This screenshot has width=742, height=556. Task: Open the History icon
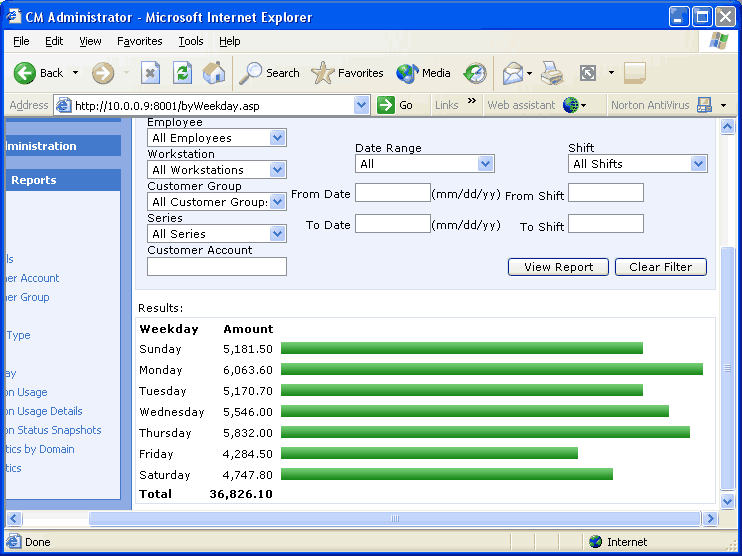click(x=475, y=73)
